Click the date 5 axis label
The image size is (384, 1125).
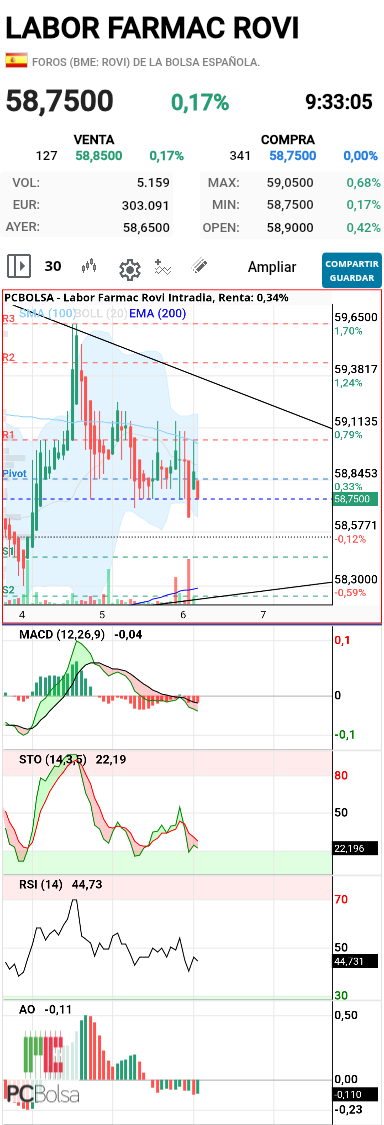pyautogui.click(x=102, y=615)
